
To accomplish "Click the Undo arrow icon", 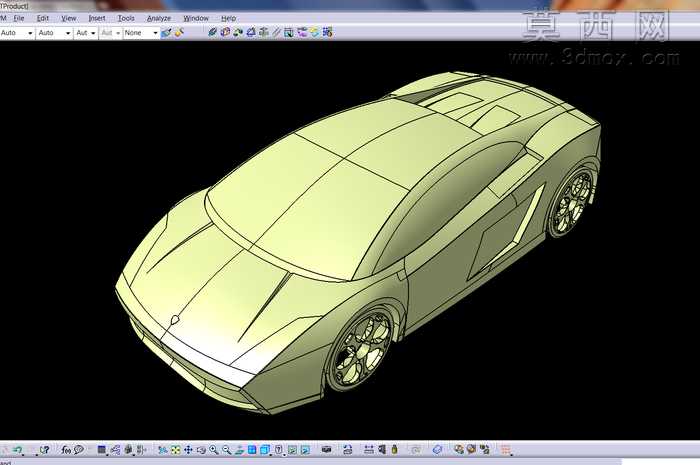I will point(17,450).
